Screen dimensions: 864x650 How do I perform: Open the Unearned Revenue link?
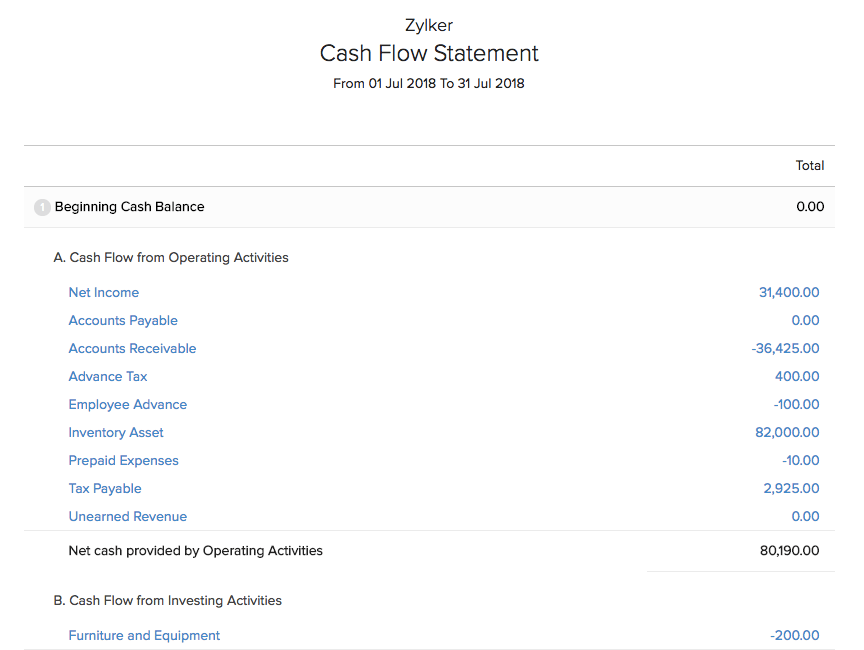128,517
